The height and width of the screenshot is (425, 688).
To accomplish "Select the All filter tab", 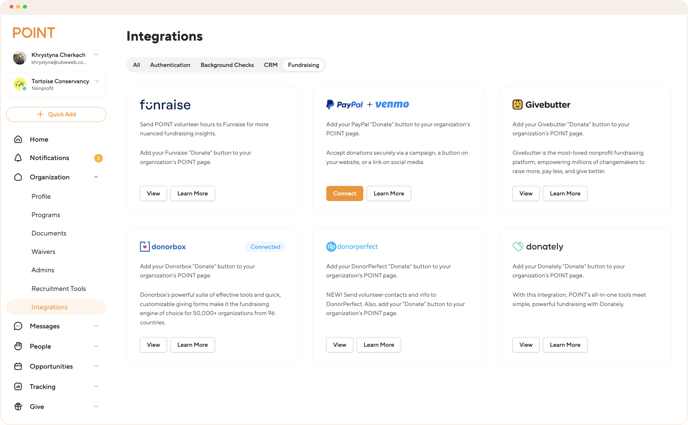I will [x=136, y=65].
